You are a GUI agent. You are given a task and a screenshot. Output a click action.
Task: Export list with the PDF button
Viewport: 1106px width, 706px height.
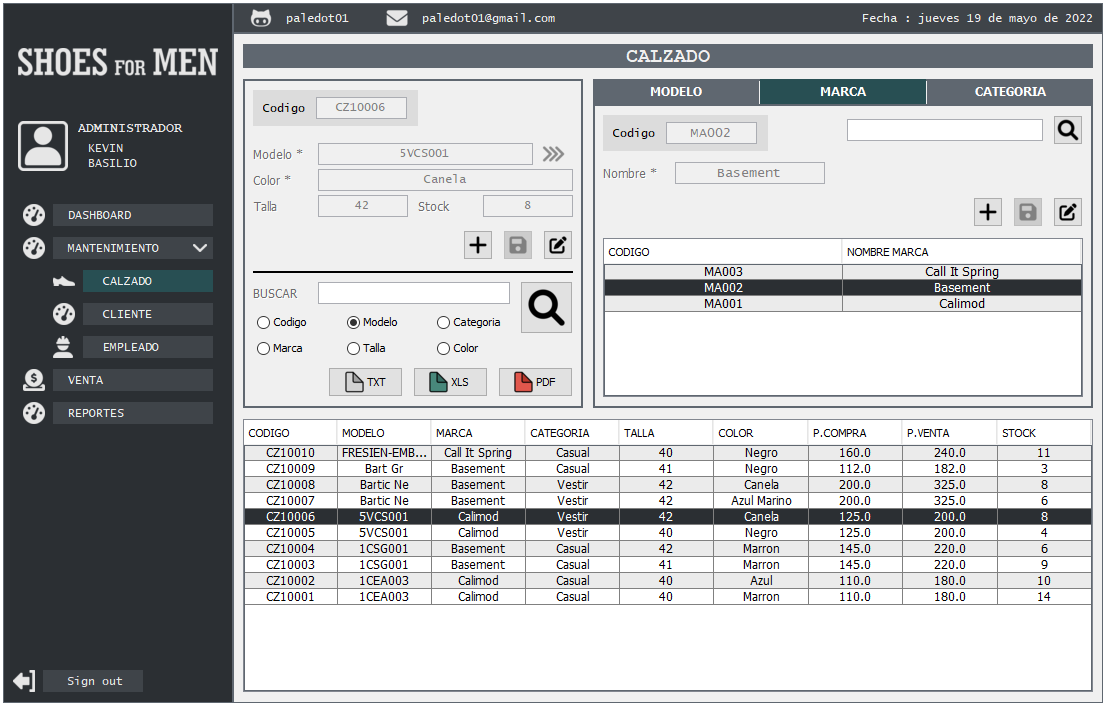point(535,382)
